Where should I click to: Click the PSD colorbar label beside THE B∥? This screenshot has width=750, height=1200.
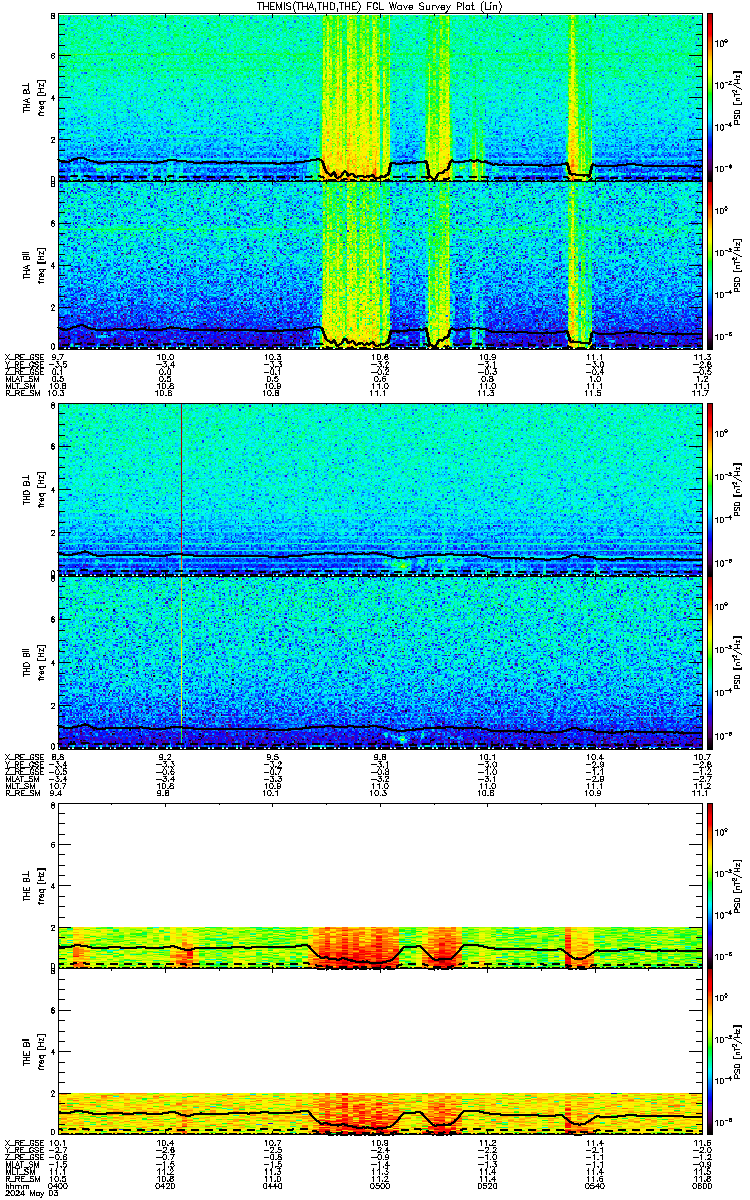pos(737,1052)
